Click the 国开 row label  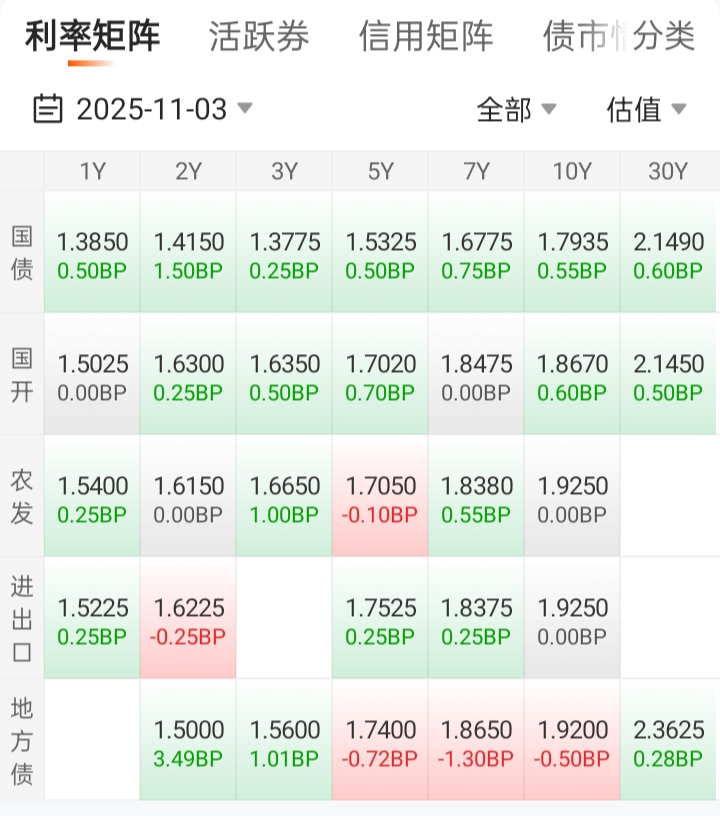(22, 374)
